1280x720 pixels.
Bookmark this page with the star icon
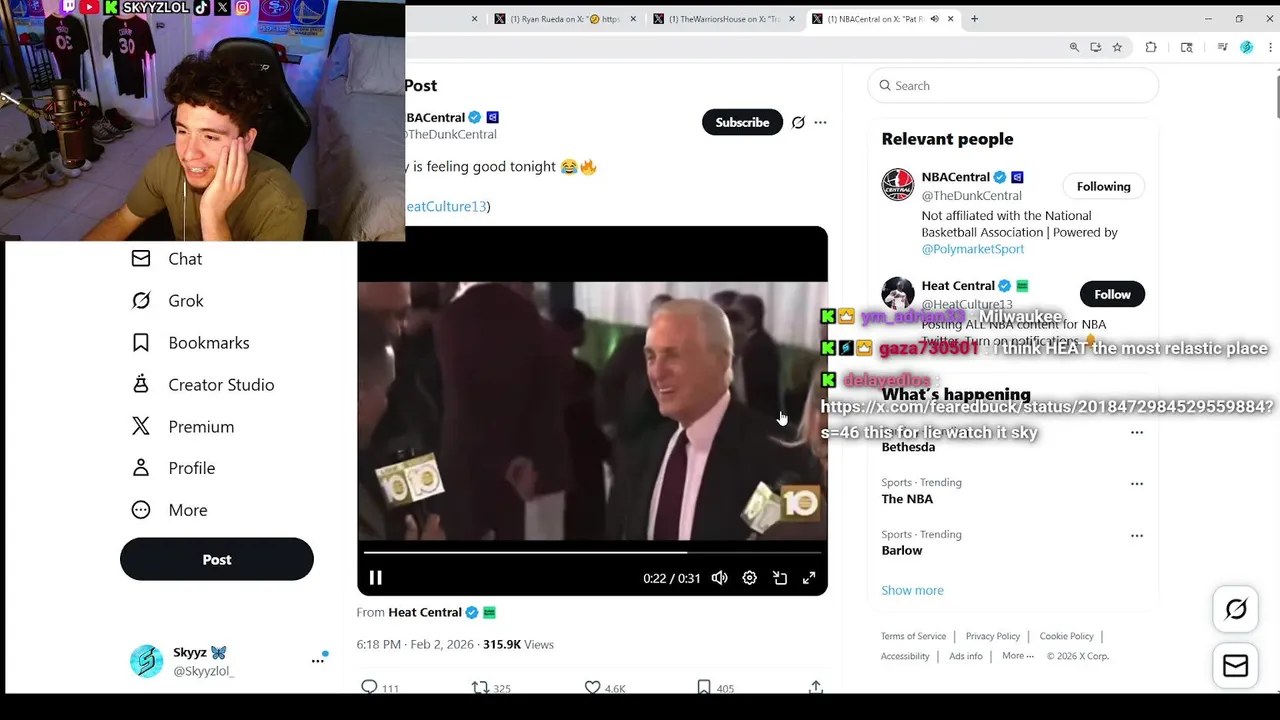(1117, 47)
